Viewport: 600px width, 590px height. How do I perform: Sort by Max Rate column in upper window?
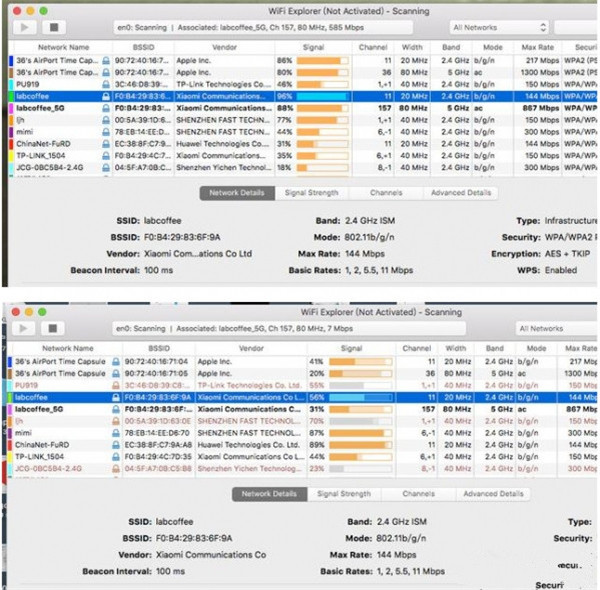tap(537, 47)
